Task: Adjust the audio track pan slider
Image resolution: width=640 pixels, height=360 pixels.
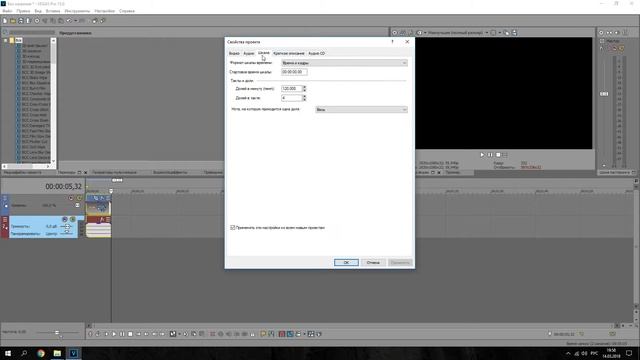Action: point(67,234)
